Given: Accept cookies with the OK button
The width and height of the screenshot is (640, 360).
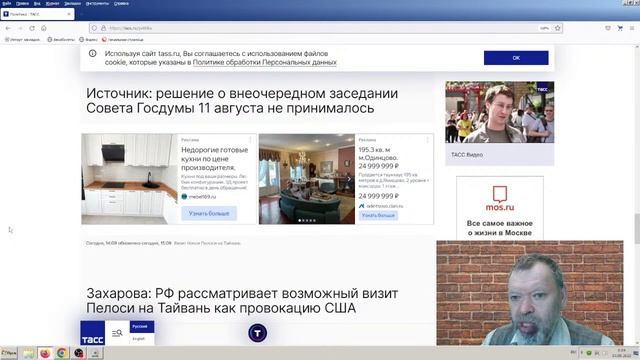Looking at the screenshot, I should [x=516, y=58].
